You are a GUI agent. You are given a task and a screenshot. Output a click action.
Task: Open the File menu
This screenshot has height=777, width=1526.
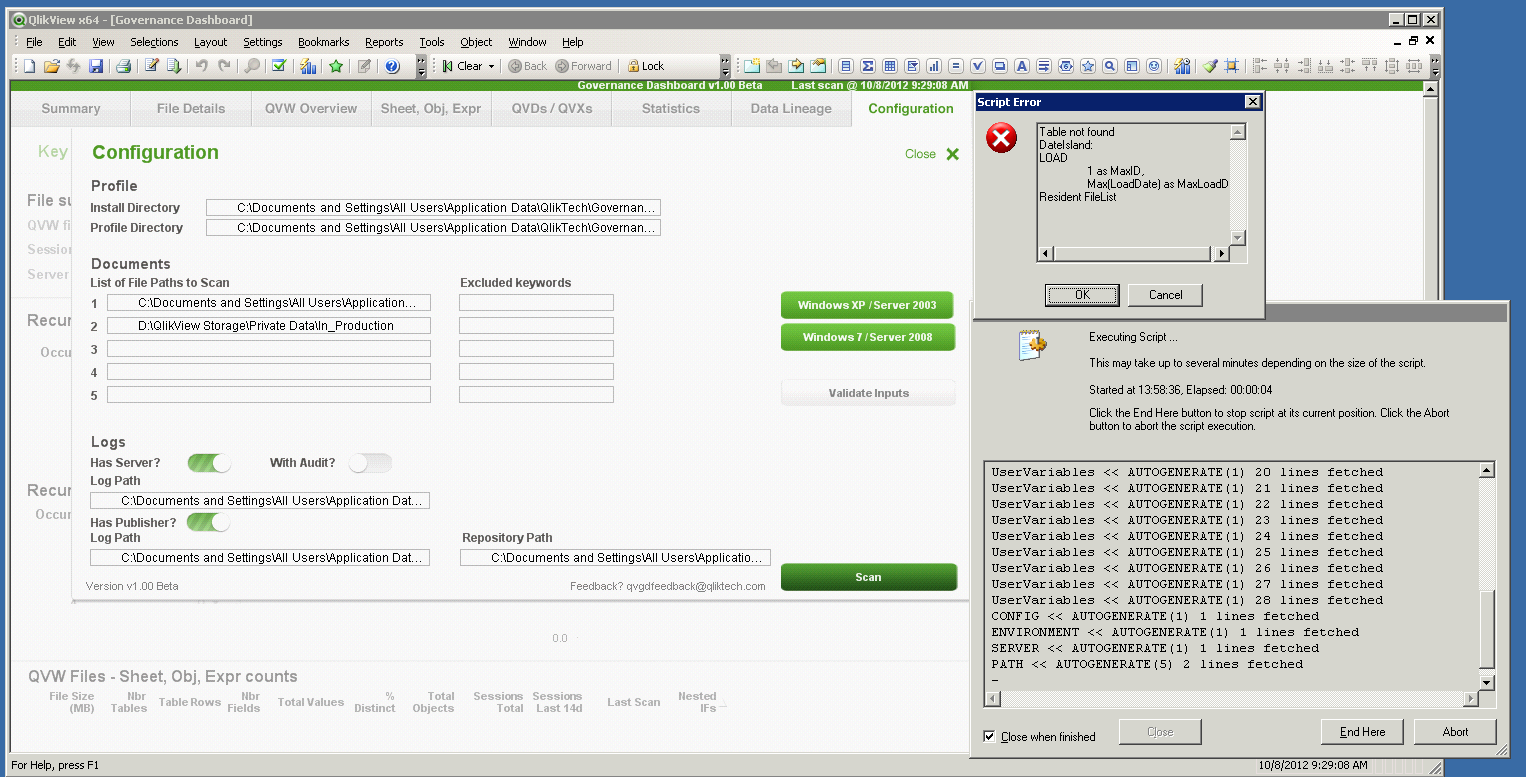(34, 42)
